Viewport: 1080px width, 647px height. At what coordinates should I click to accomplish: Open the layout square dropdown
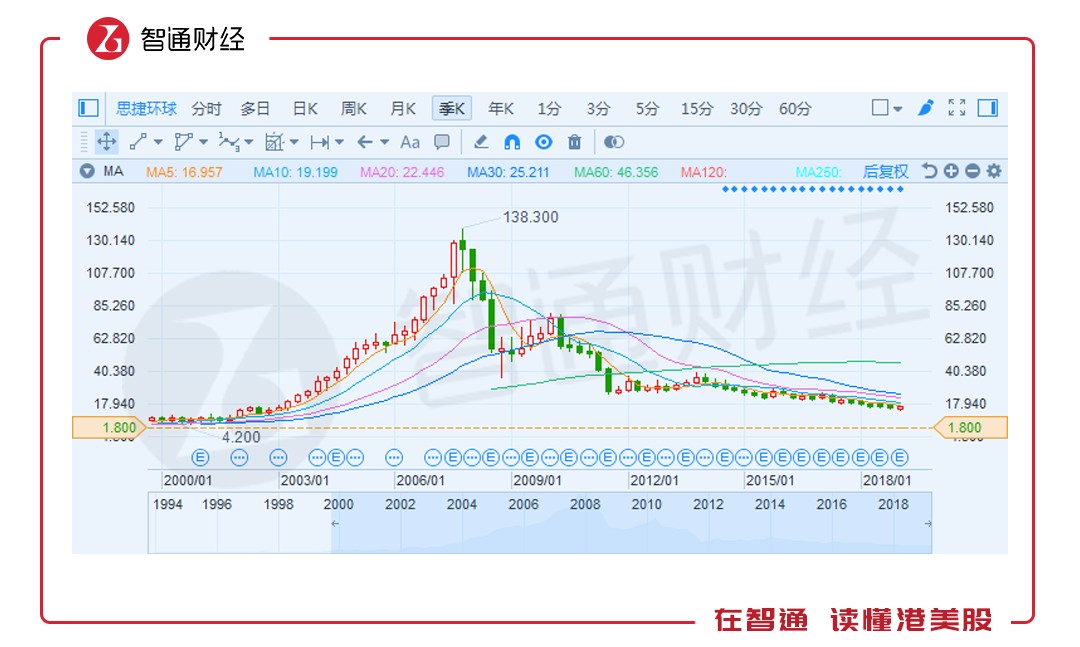coord(886,108)
